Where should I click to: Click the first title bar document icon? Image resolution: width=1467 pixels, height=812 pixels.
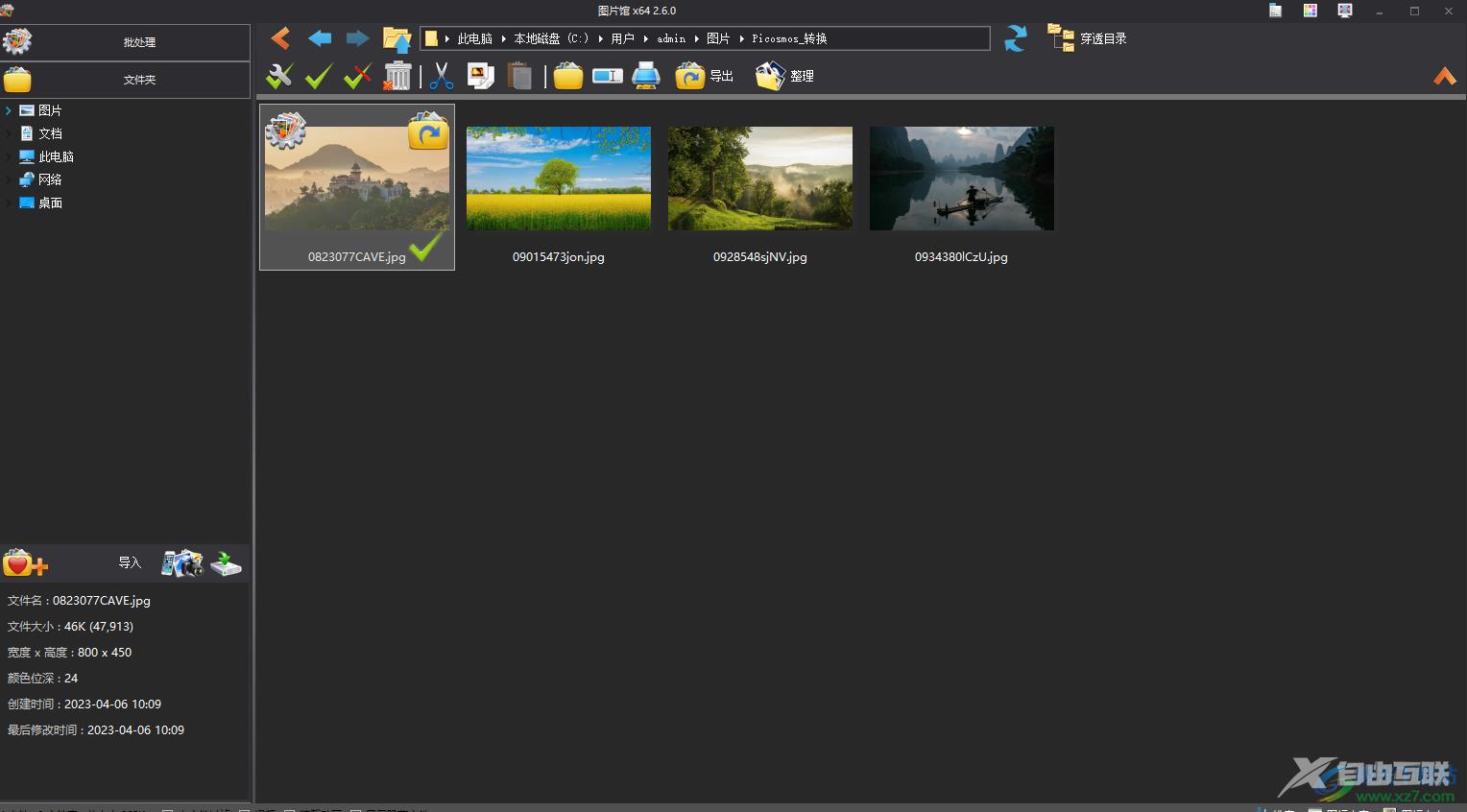click(1275, 11)
